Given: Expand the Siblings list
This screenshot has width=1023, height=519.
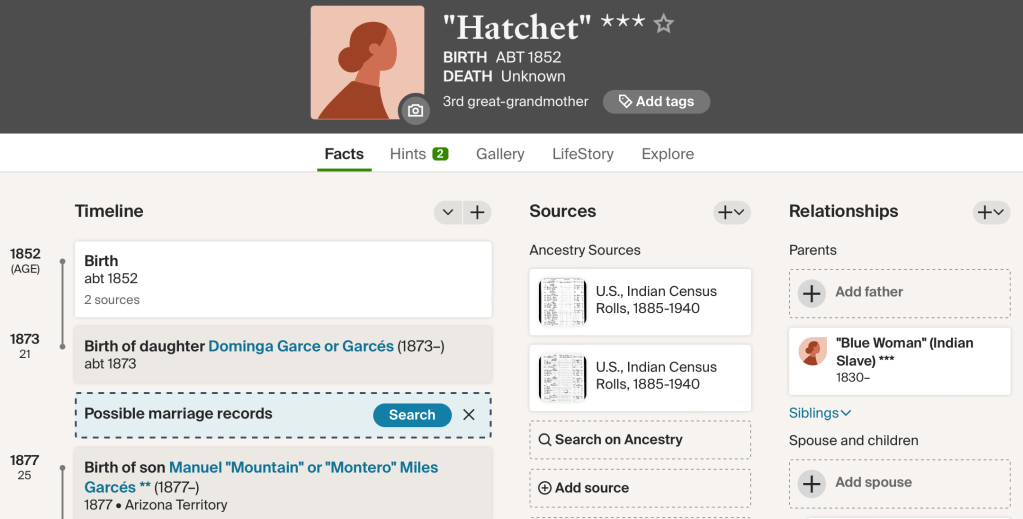Looking at the screenshot, I should pos(820,413).
